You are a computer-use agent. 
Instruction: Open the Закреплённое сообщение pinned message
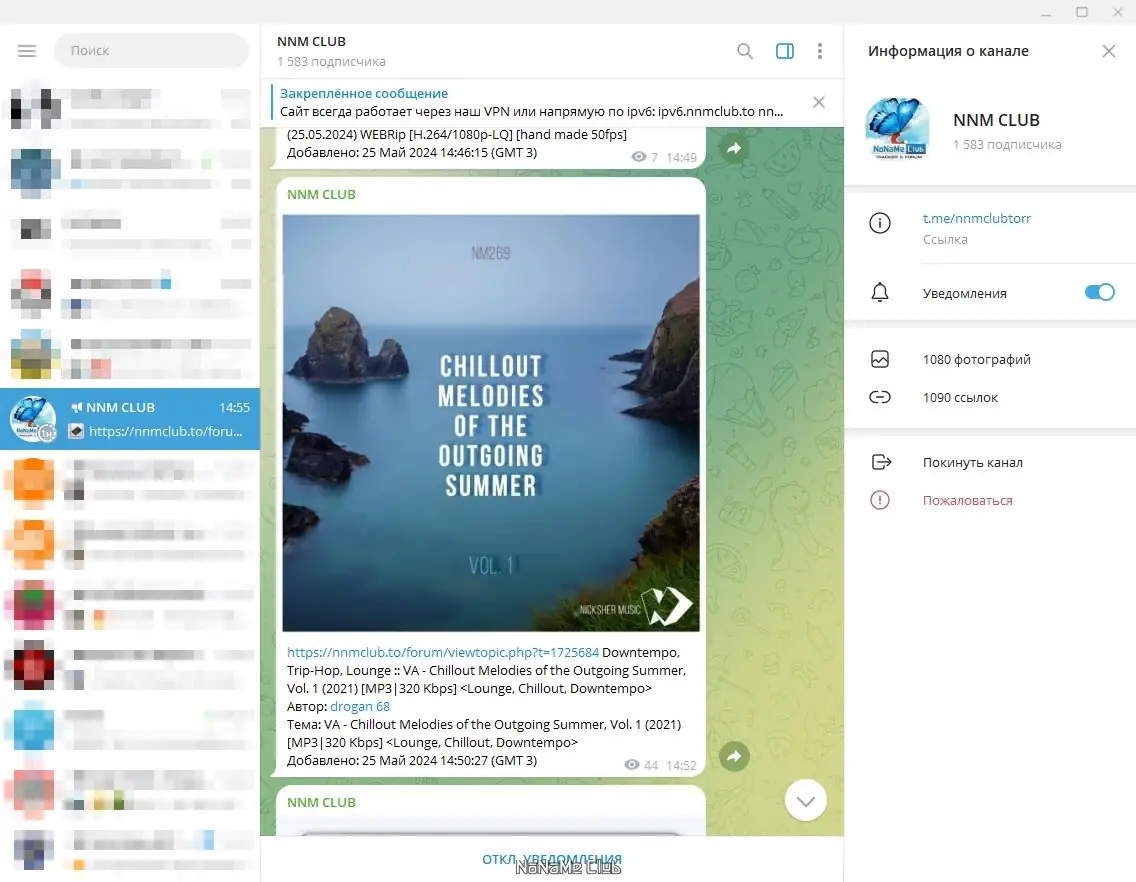point(531,102)
